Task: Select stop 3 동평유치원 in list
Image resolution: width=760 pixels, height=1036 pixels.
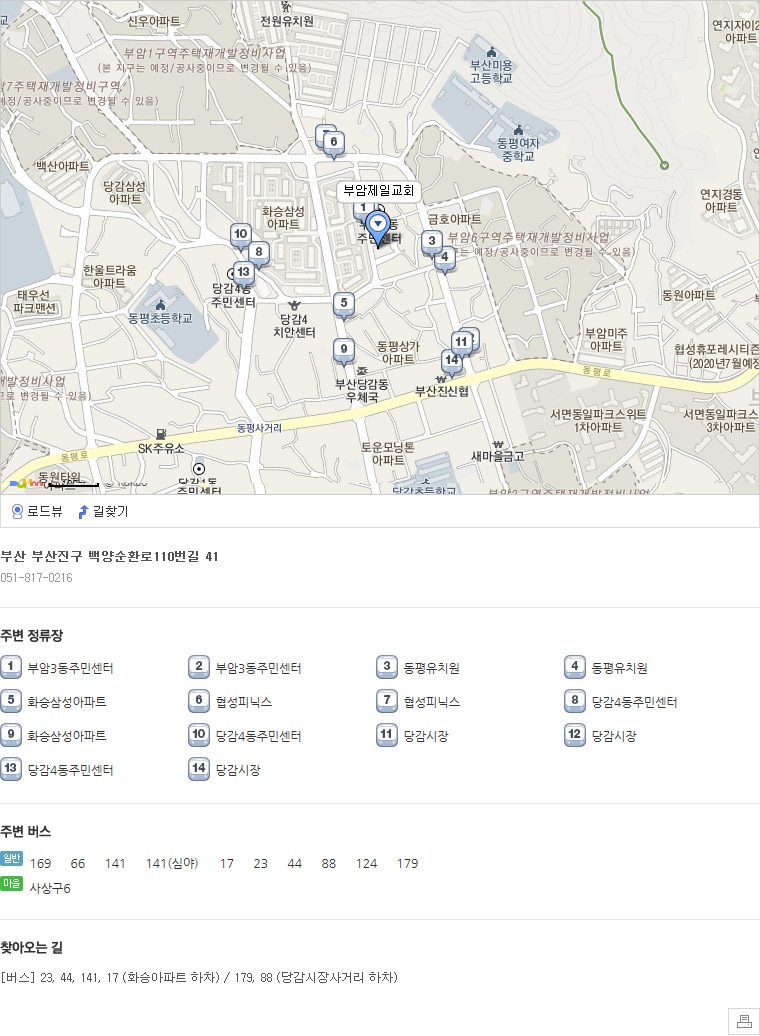Action: 431,668
